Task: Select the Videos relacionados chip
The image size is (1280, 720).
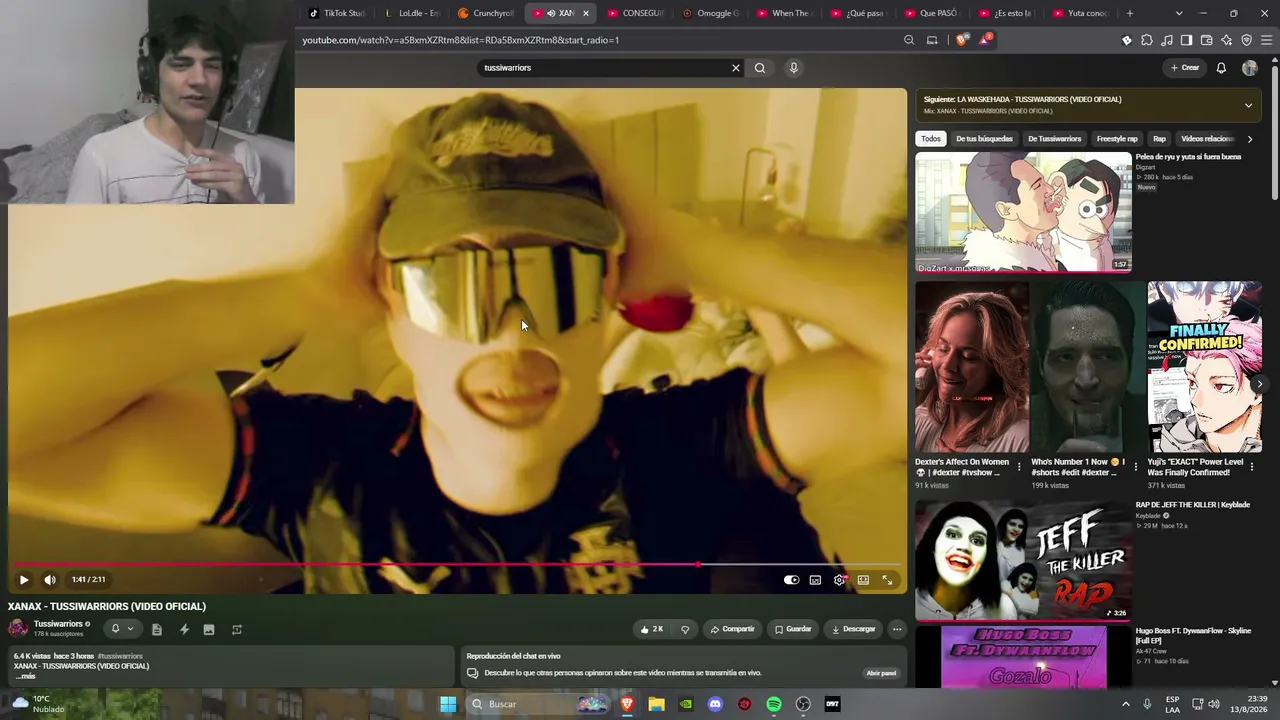Action: [1207, 139]
